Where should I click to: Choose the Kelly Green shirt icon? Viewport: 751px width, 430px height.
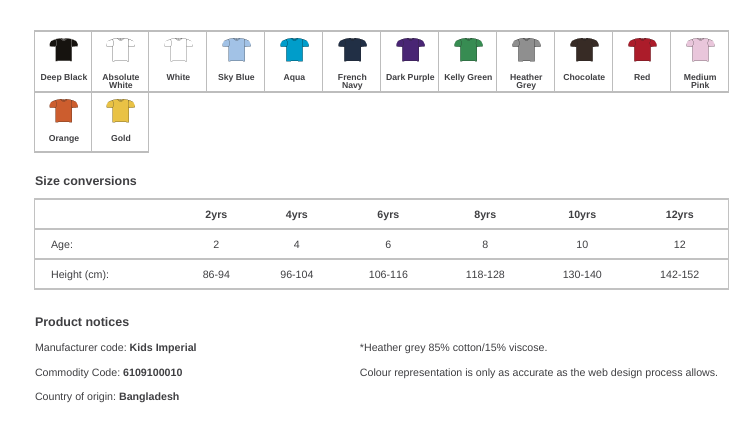(x=468, y=50)
